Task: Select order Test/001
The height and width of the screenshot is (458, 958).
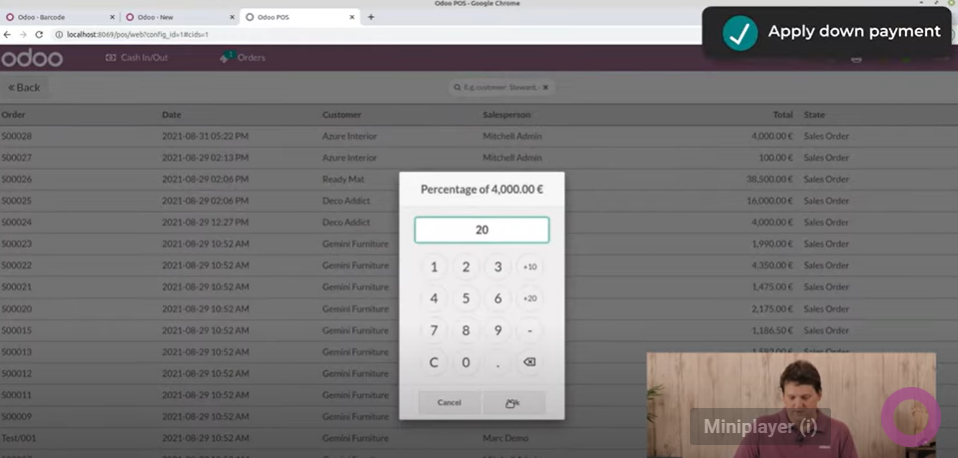Action: (x=479, y=438)
